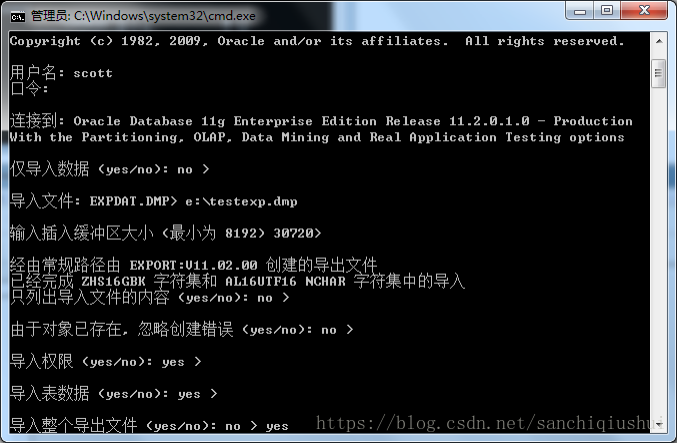677x443 pixels.
Task: Click the scrollbar down arrow
Action: tap(659, 424)
